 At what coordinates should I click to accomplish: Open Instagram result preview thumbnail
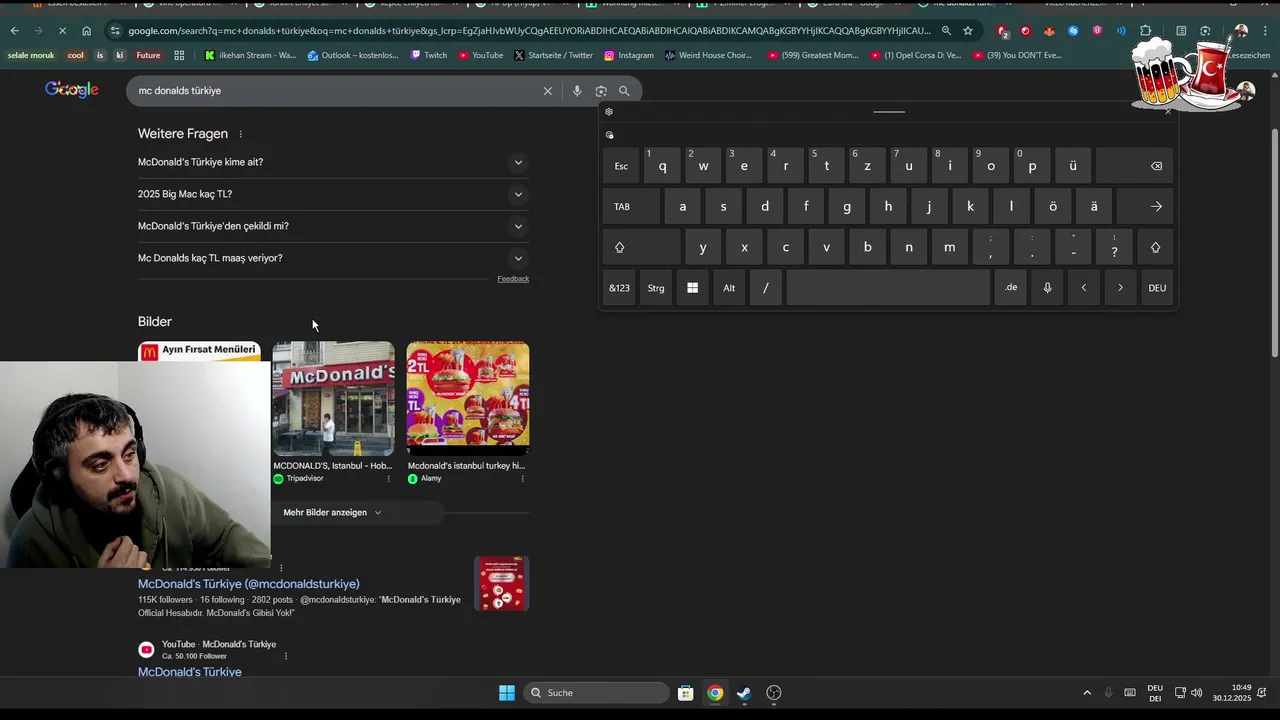(501, 583)
